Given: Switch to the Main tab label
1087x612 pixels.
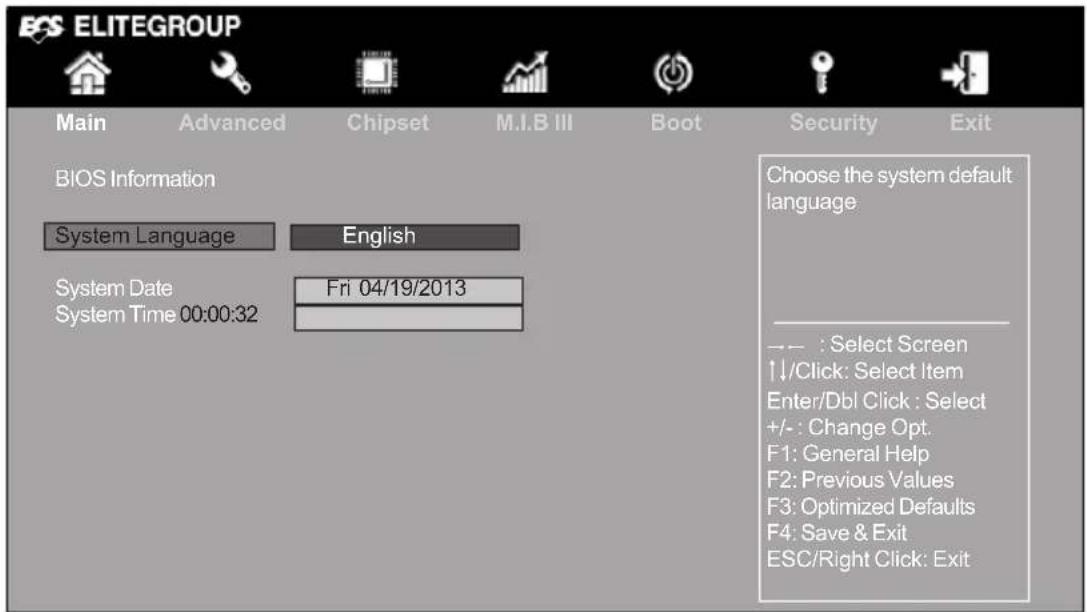Looking at the screenshot, I should coord(81,123).
